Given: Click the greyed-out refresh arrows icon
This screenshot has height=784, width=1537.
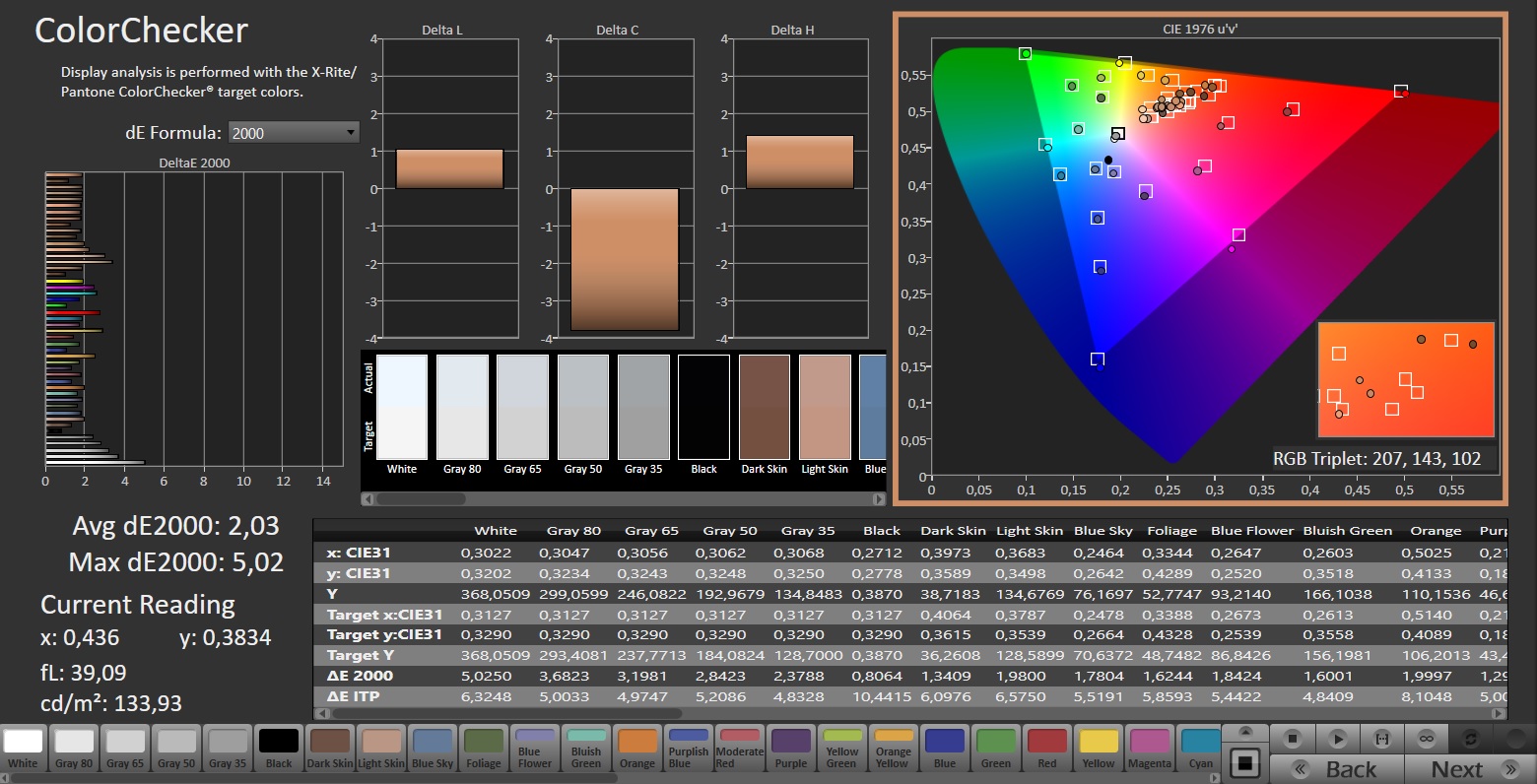Looking at the screenshot, I should [1470, 738].
